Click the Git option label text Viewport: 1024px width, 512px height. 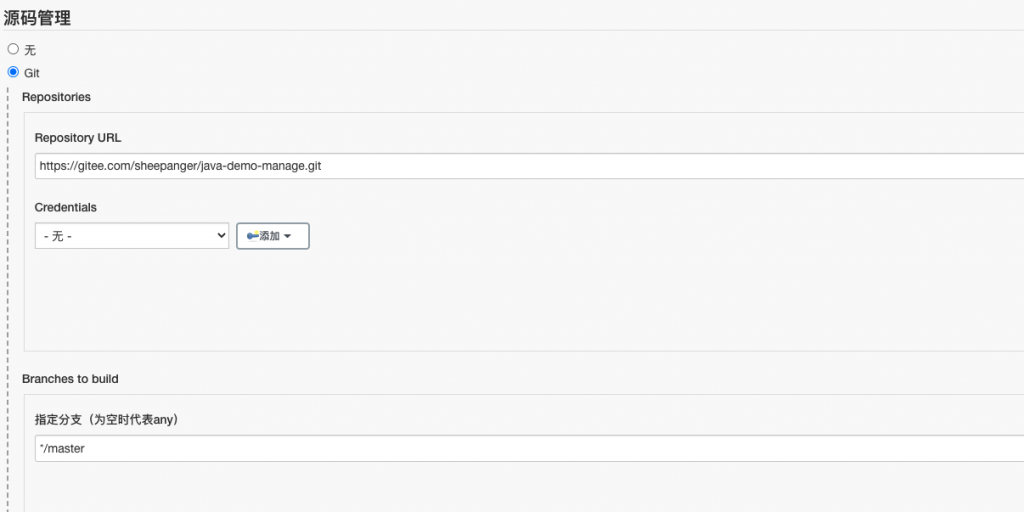(x=32, y=73)
